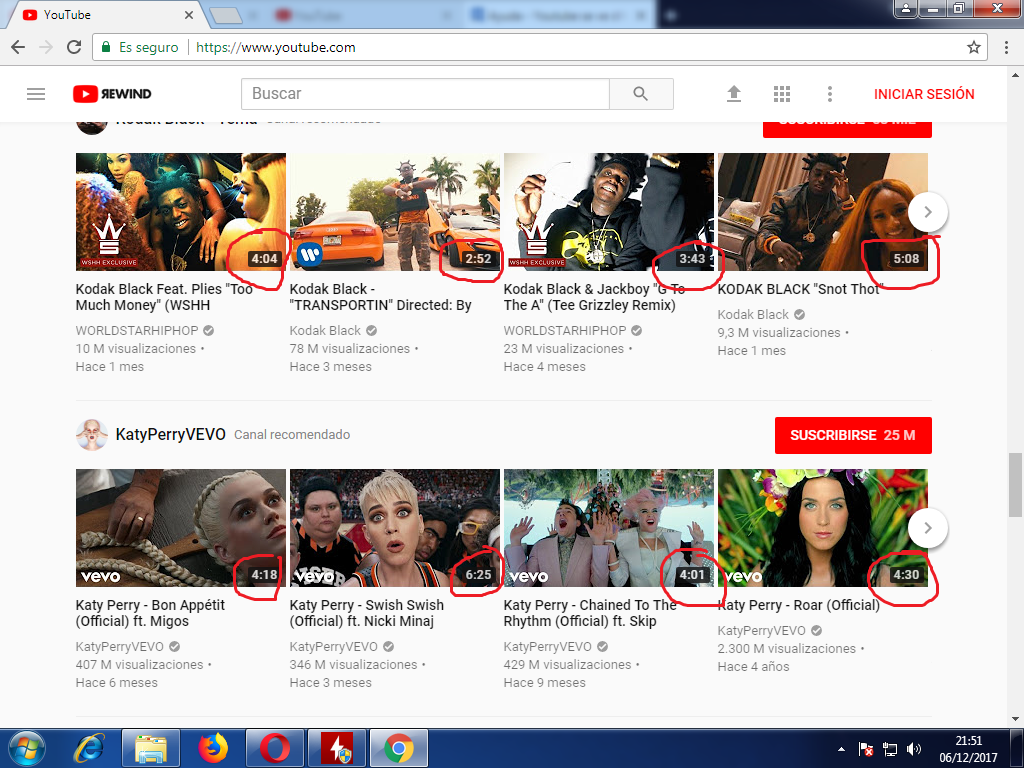Open the Action Center flag icon
Image resolution: width=1024 pixels, height=768 pixels.
point(866,749)
